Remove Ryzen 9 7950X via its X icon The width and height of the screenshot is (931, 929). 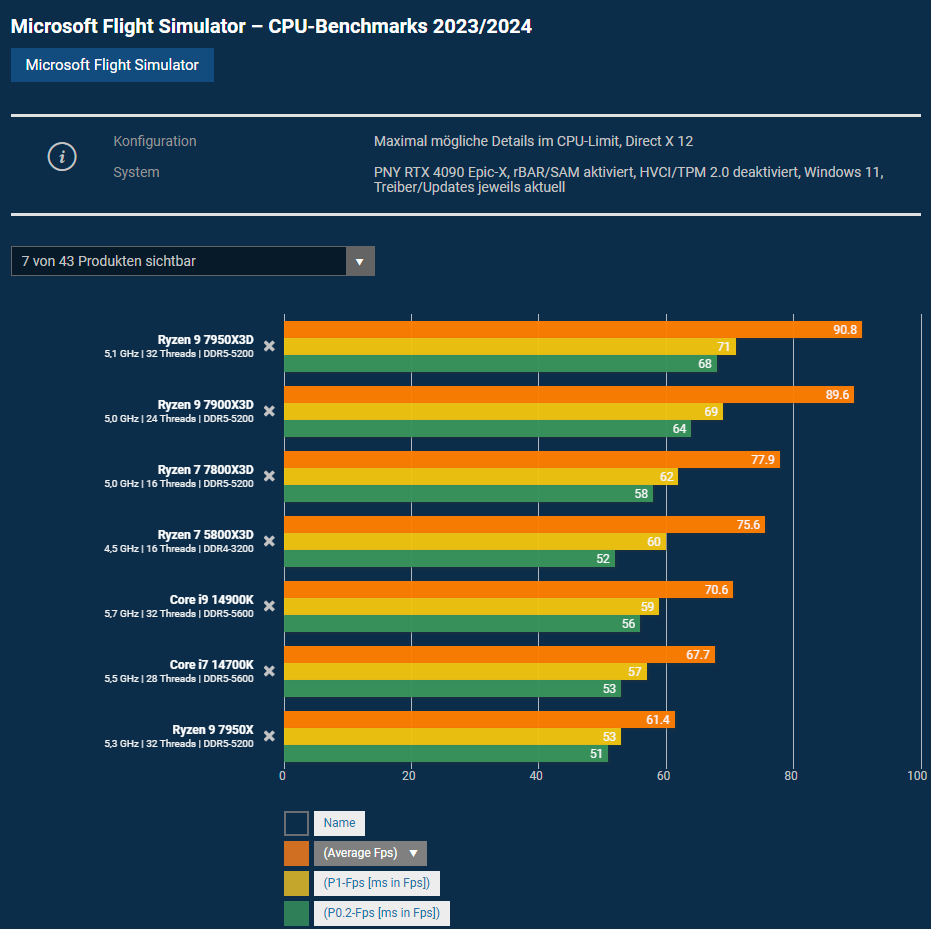coord(269,736)
